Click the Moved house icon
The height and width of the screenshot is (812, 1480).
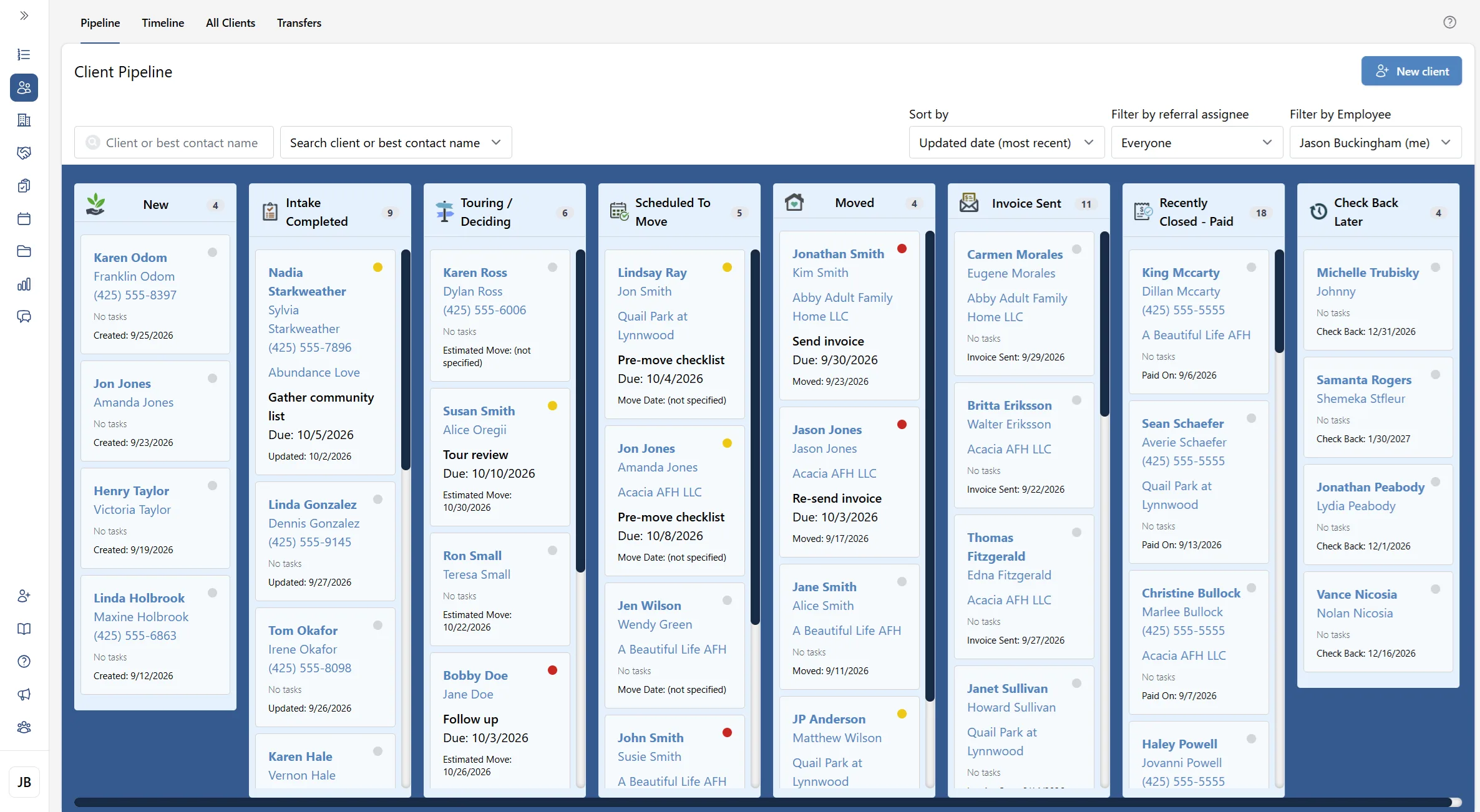pos(794,203)
